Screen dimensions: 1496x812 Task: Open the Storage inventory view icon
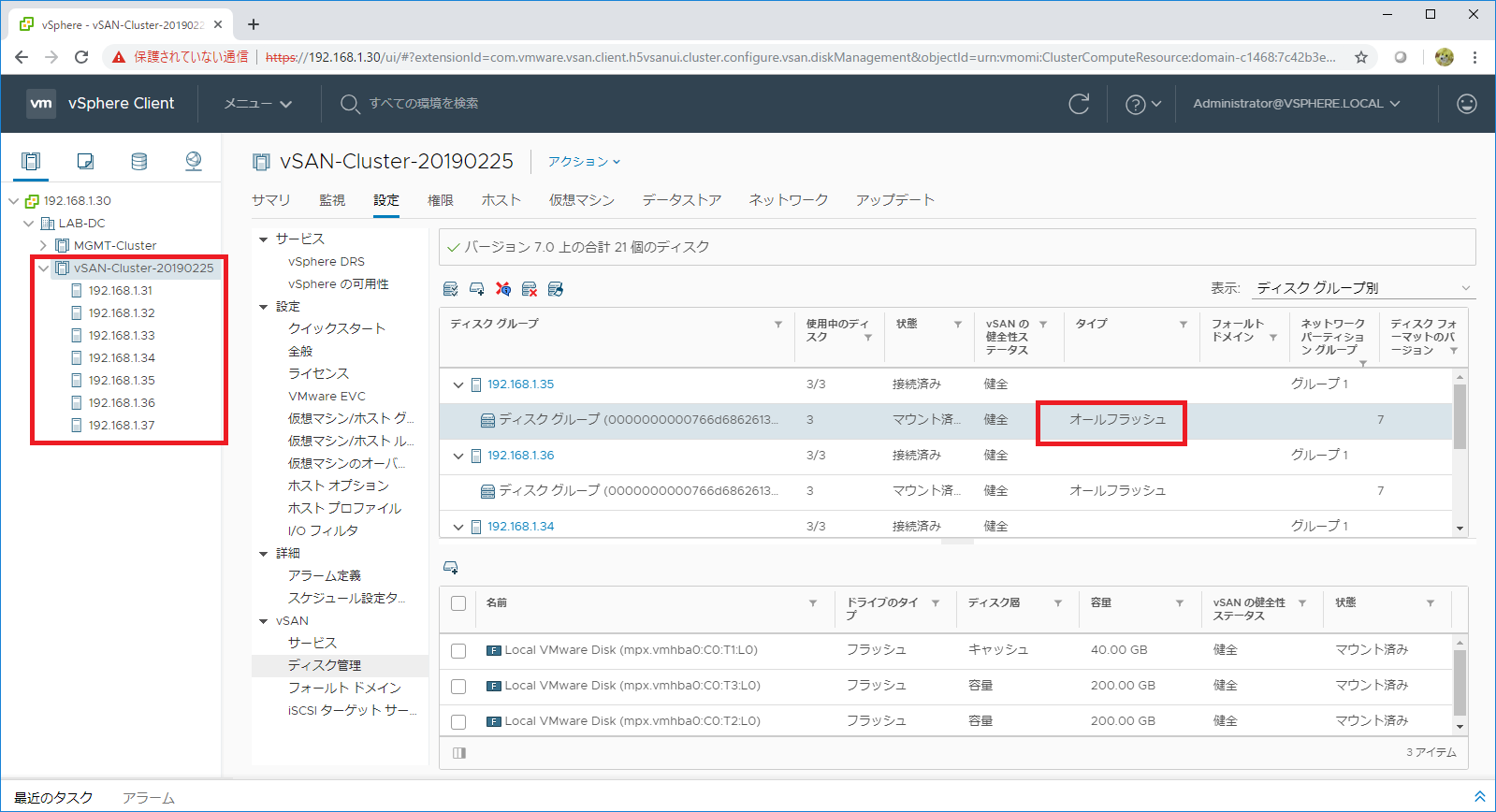point(138,161)
